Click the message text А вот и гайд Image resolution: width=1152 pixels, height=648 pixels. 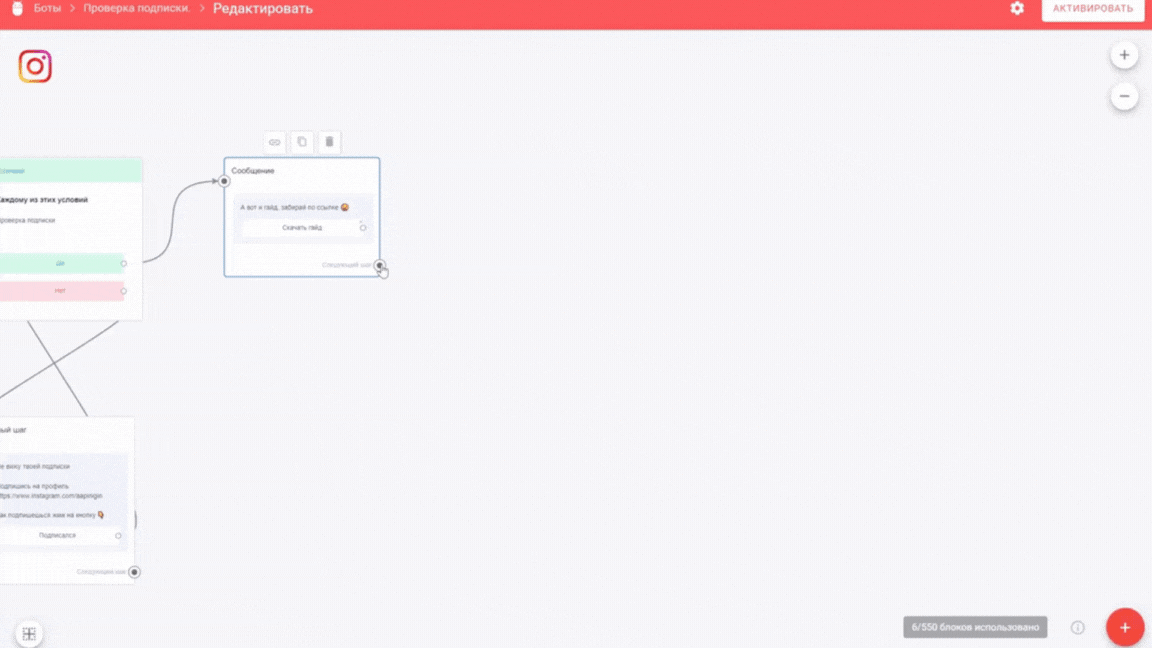294,207
